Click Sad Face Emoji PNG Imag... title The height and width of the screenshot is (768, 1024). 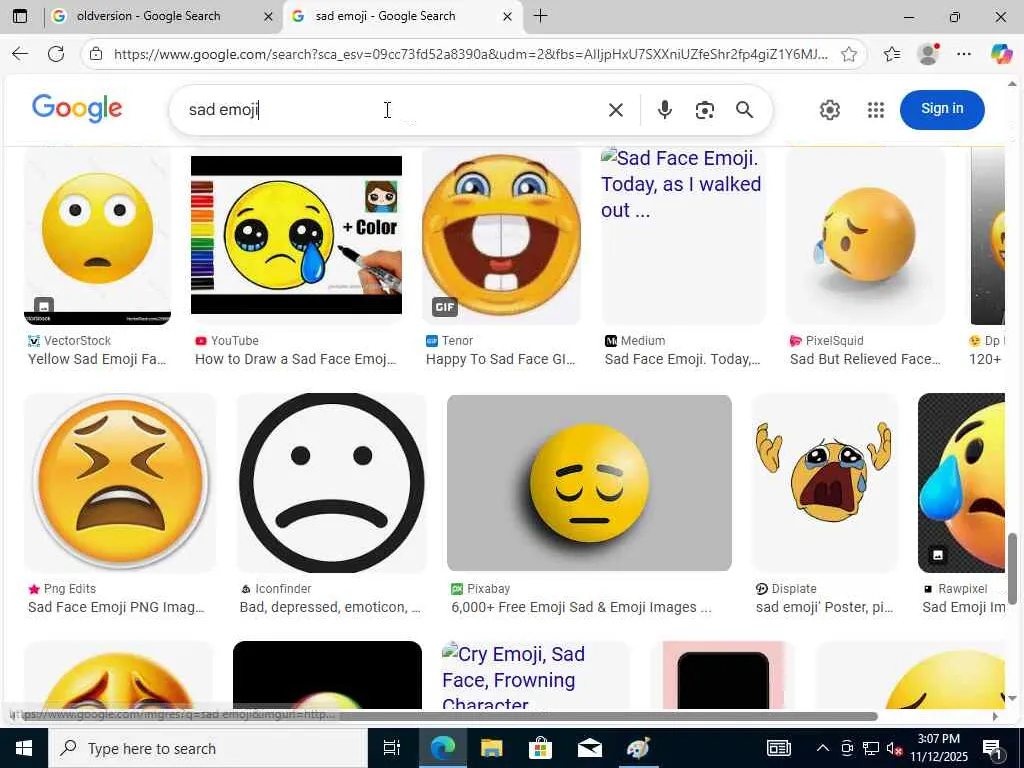click(x=116, y=607)
